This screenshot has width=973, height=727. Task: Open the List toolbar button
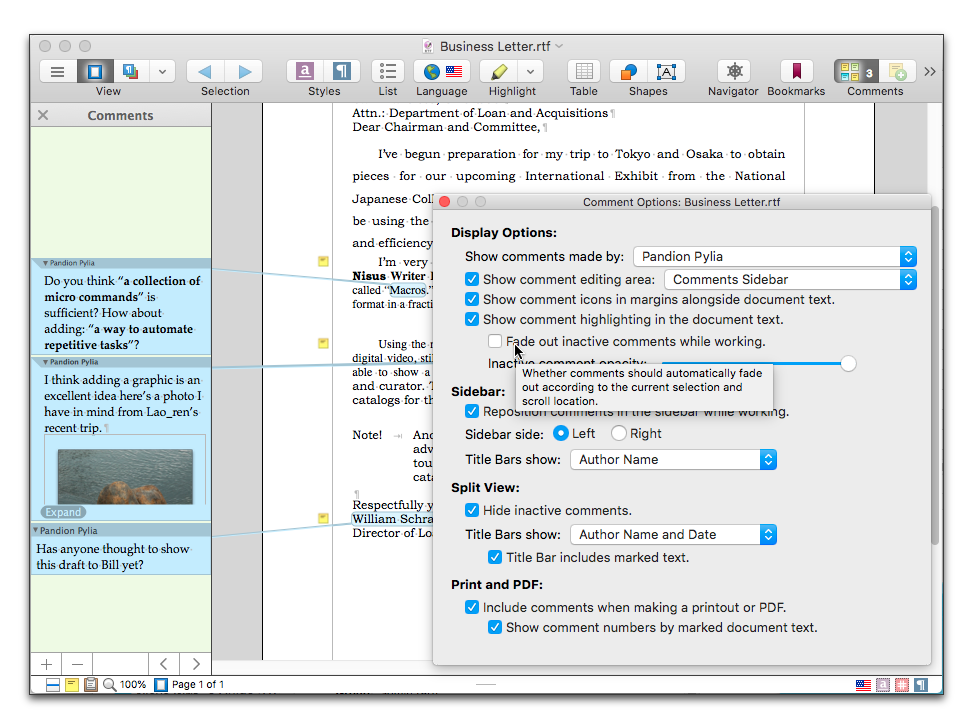[388, 72]
